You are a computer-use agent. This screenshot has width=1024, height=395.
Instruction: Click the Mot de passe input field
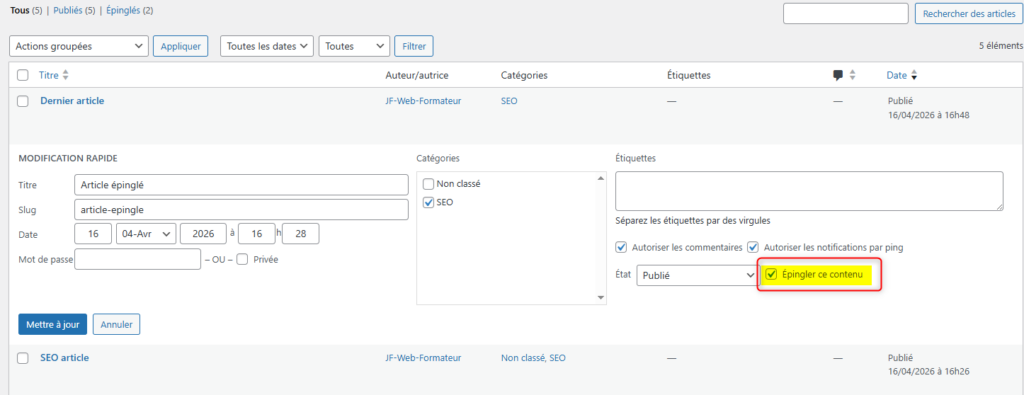point(138,259)
